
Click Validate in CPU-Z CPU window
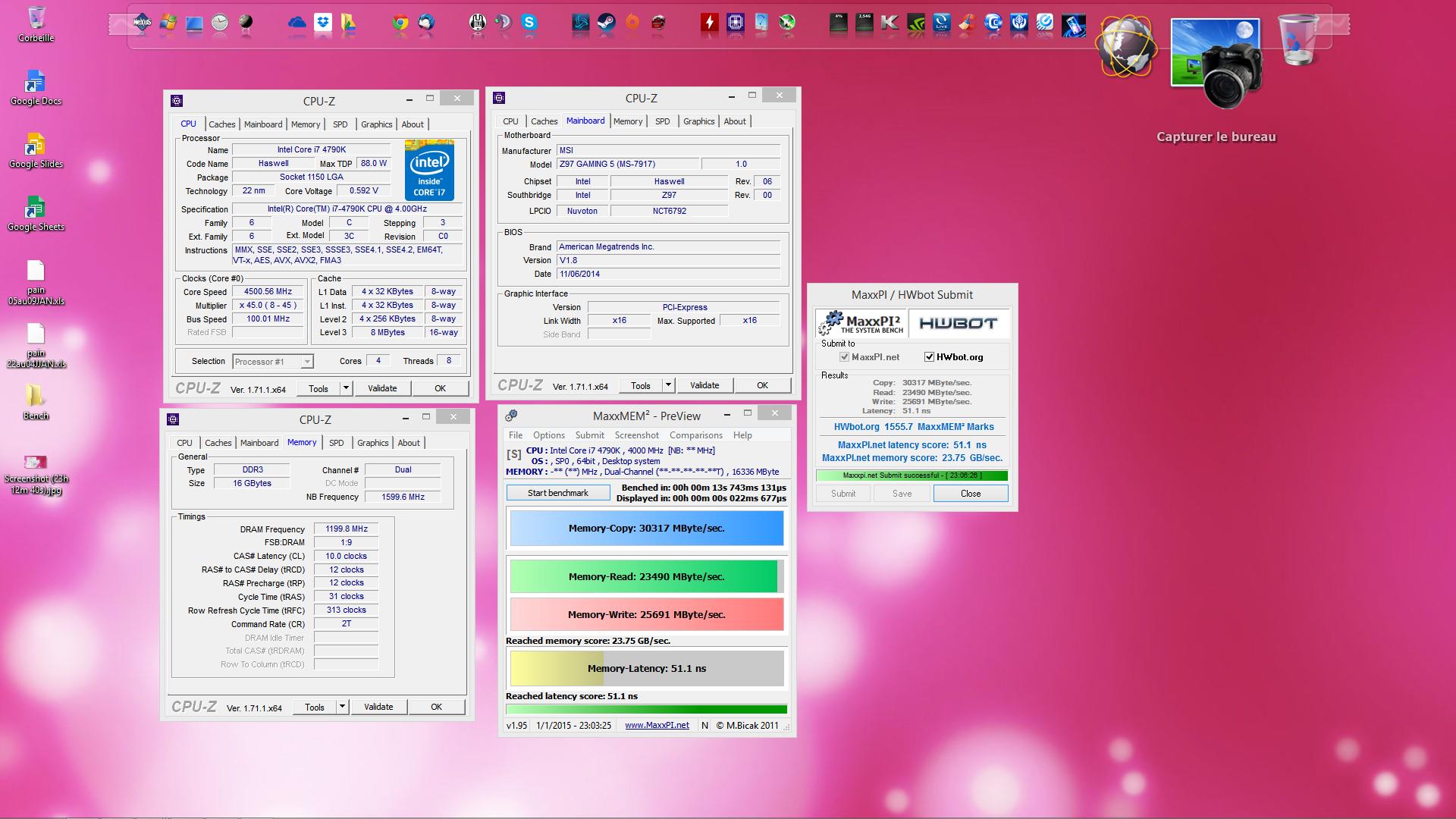pos(382,388)
